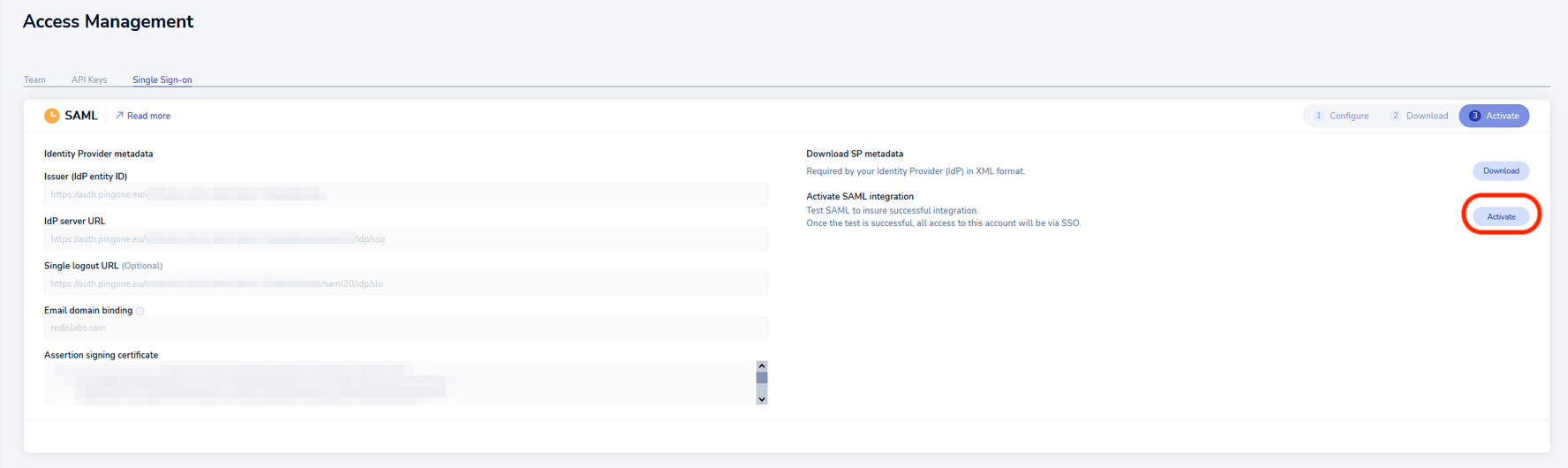Select step 3 Activate in the stepper
Screen dimensions: 1568x468
click(1494, 116)
